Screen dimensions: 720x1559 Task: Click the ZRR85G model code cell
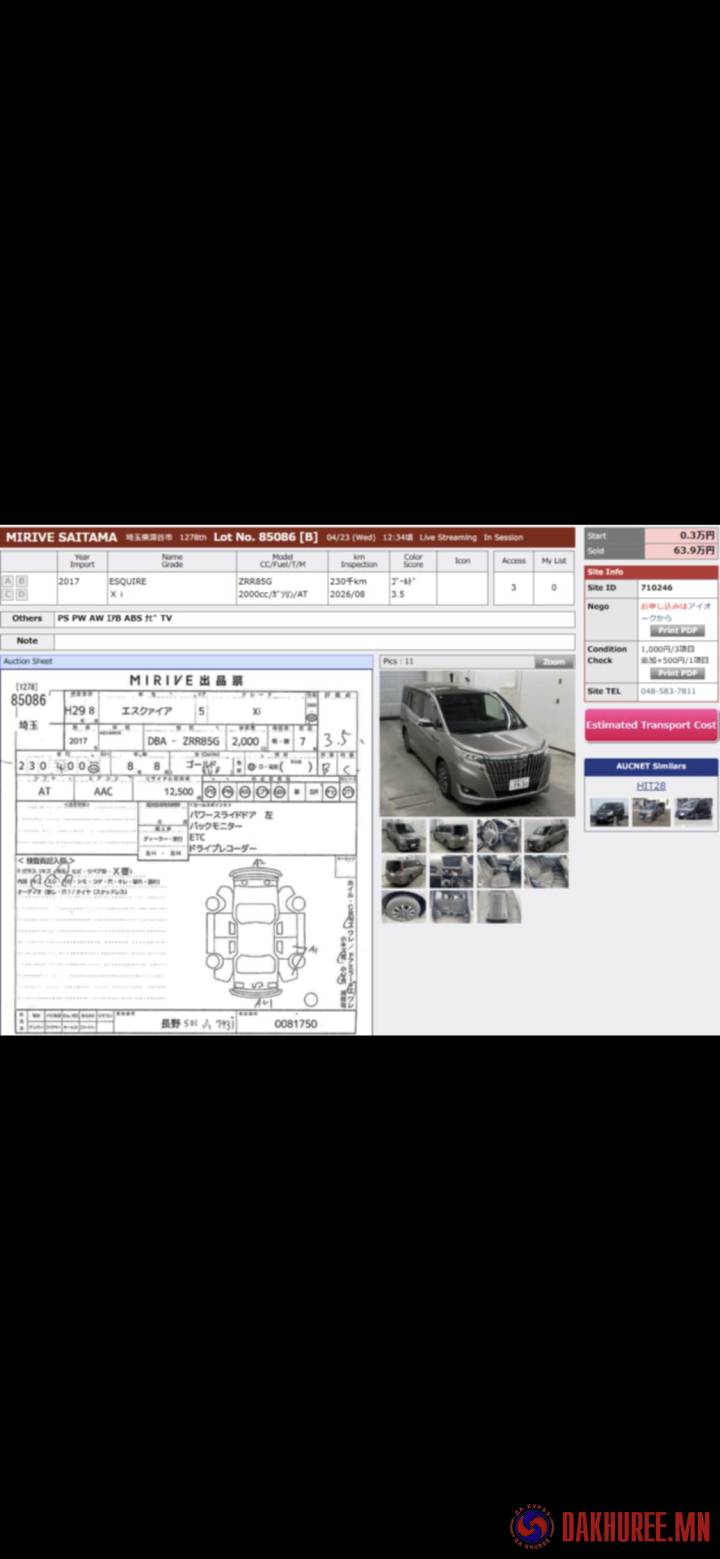coord(257,581)
